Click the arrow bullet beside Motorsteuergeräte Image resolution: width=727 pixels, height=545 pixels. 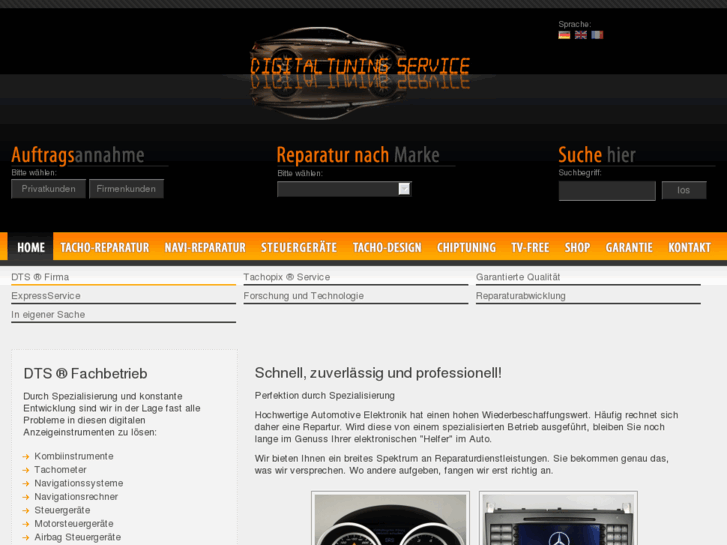(26, 524)
